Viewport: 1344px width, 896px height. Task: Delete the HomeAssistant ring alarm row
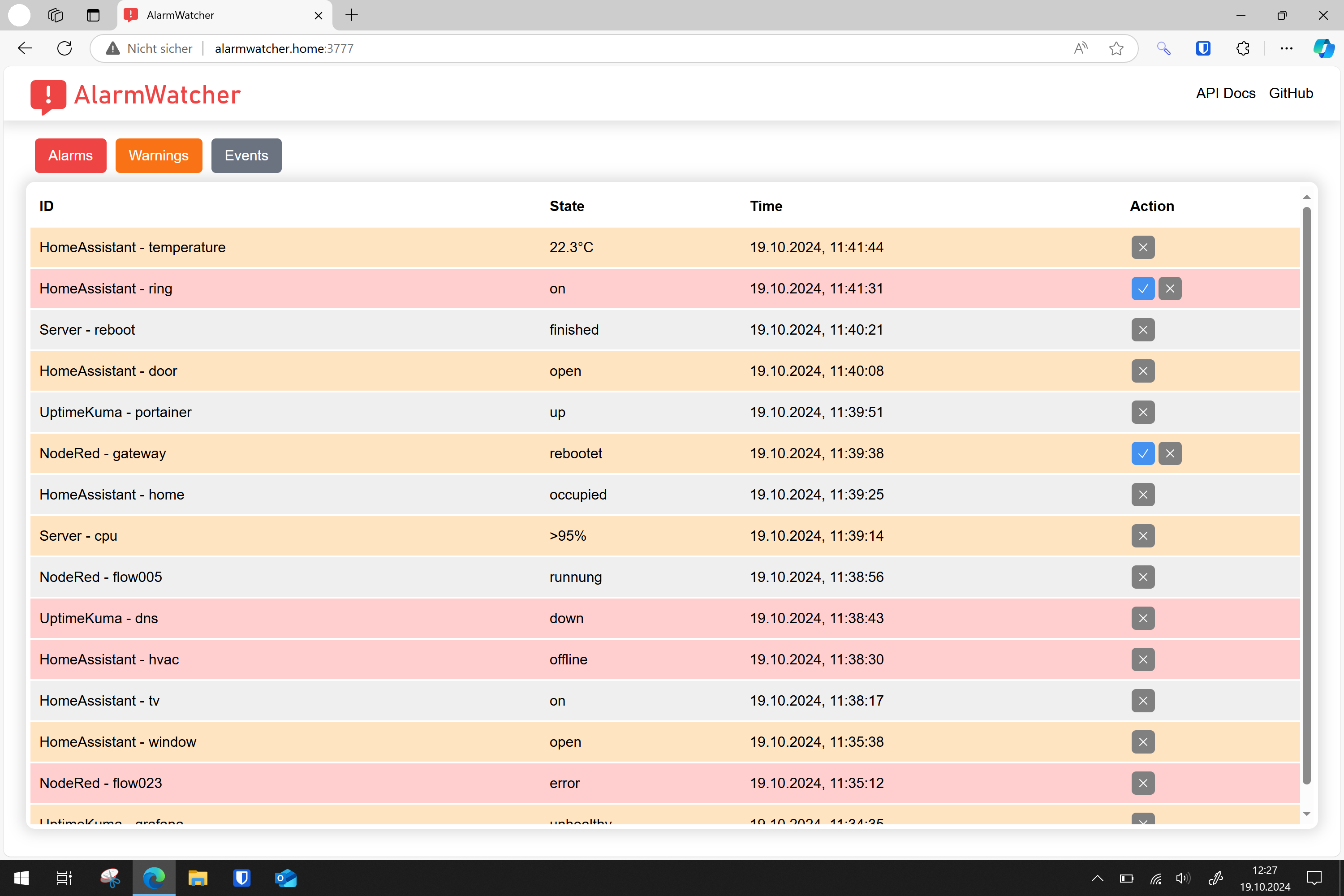(x=1170, y=289)
